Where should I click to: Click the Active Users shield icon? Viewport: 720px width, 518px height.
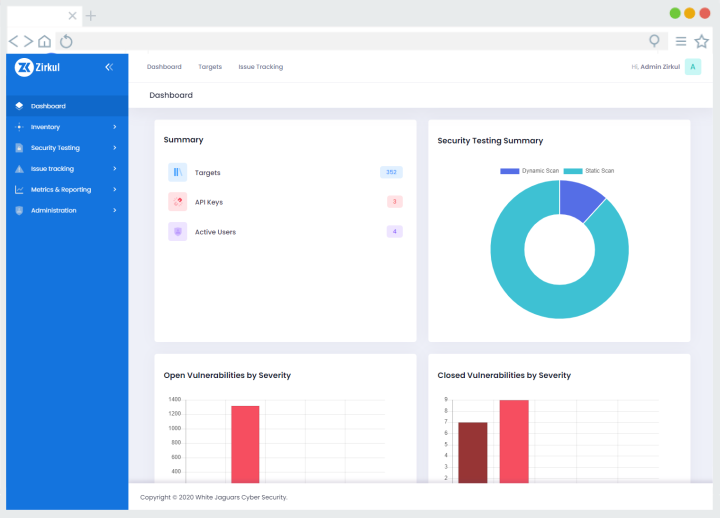(x=177, y=231)
